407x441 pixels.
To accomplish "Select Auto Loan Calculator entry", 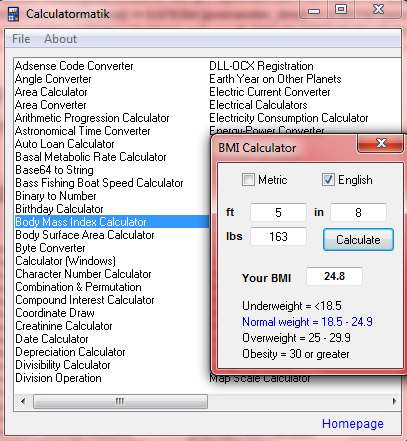I will tap(65, 144).
